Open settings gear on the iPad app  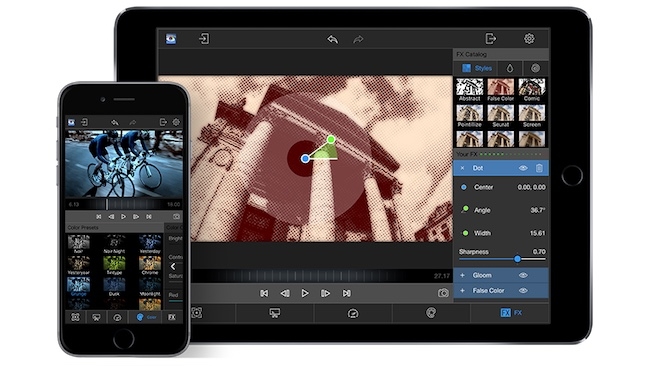tap(529, 39)
